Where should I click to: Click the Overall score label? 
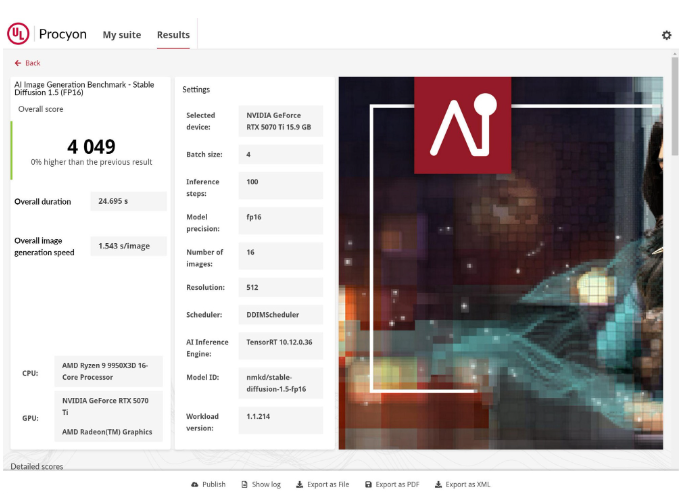[x=40, y=109]
